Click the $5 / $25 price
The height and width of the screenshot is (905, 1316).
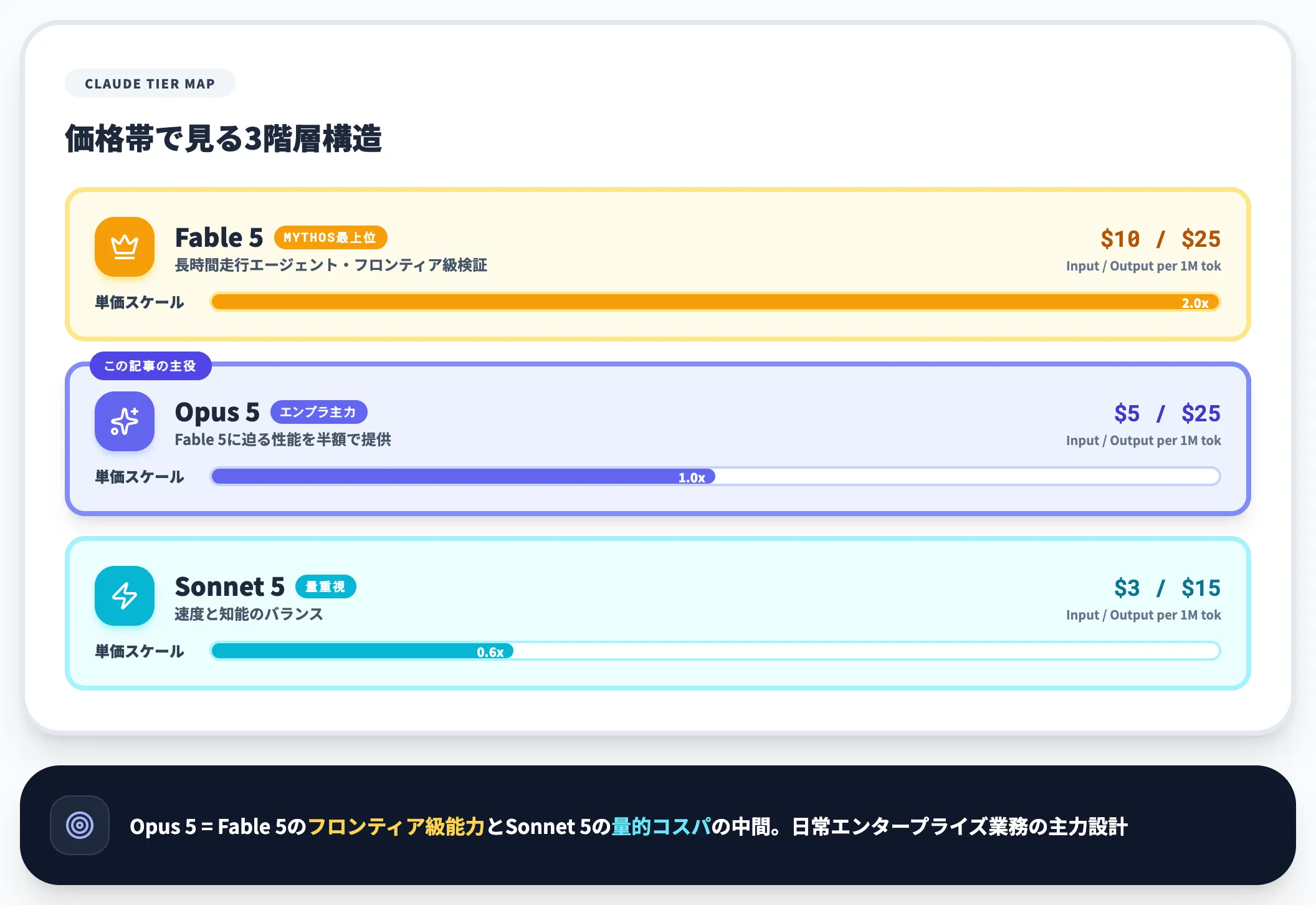coord(1167,413)
